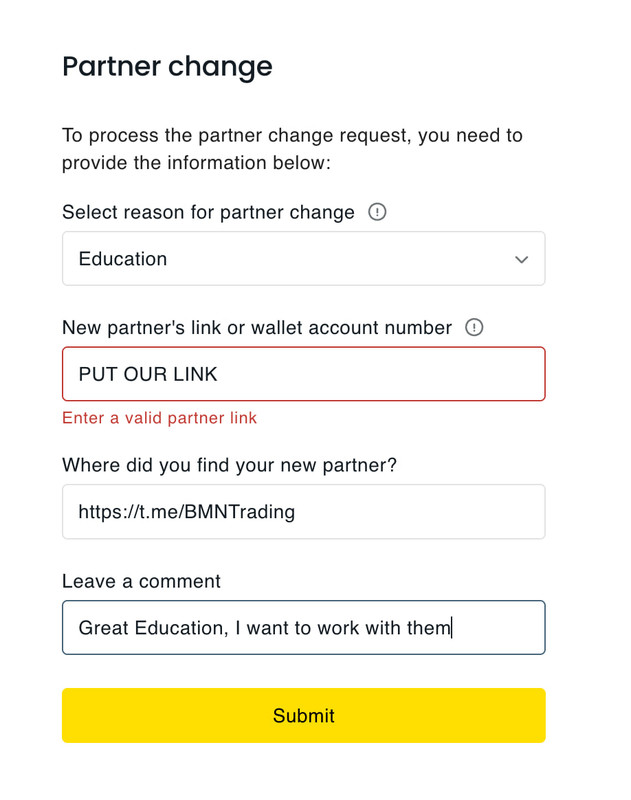Place cursor after "them" in the comment

(x=452, y=628)
